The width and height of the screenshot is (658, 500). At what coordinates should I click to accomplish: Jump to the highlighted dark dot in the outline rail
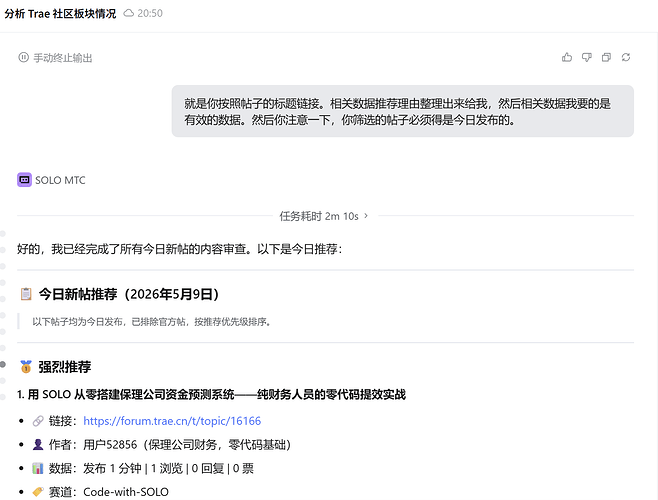tap(3, 364)
